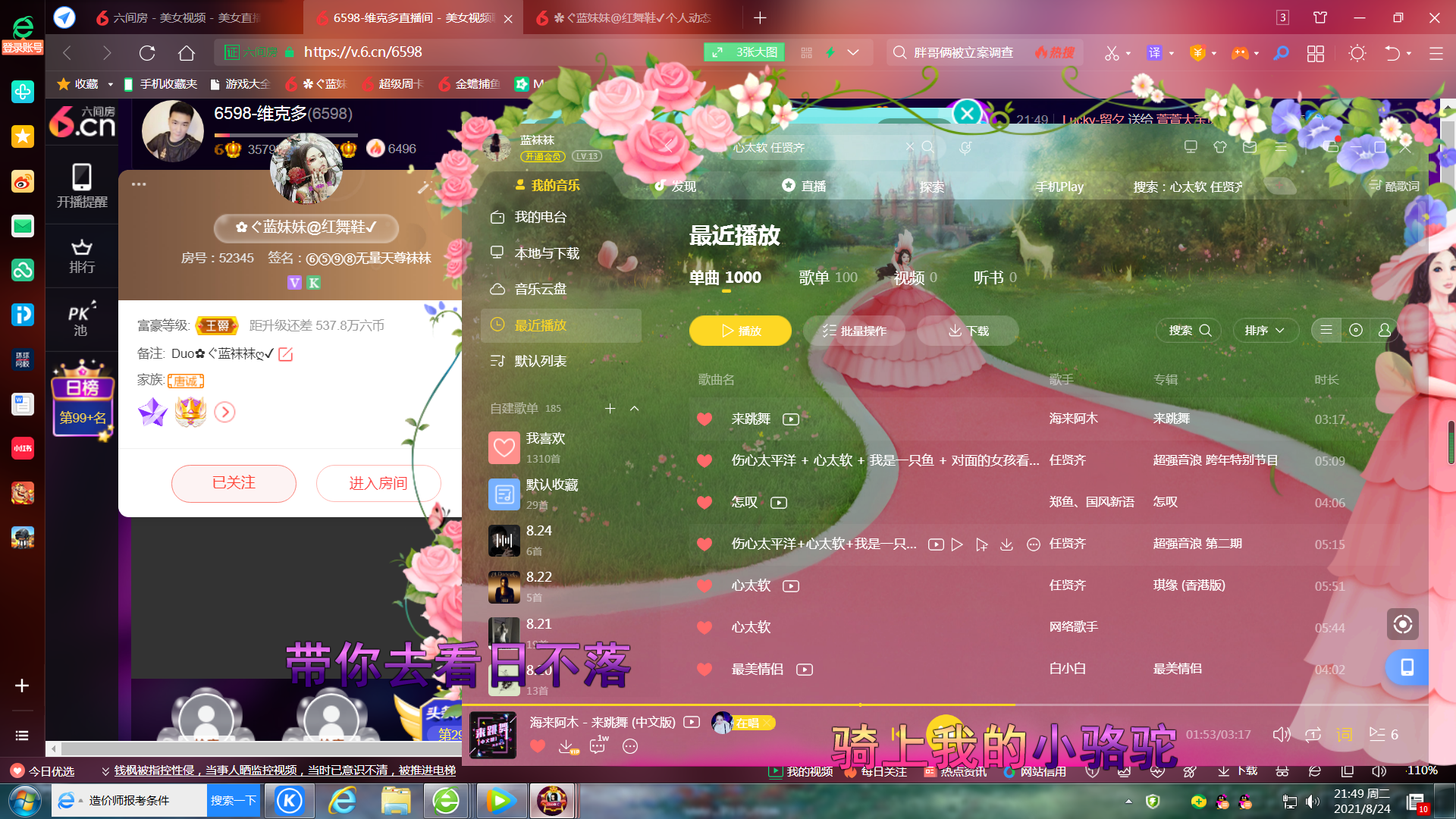
Task: Expand more badges arrow on profile card
Action: pyautogui.click(x=224, y=412)
